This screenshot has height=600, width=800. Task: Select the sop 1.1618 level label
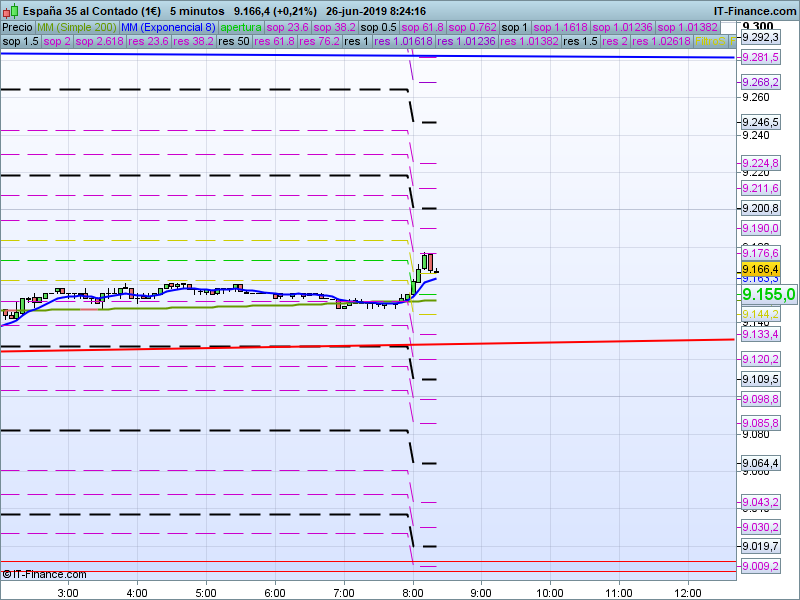pos(561,27)
